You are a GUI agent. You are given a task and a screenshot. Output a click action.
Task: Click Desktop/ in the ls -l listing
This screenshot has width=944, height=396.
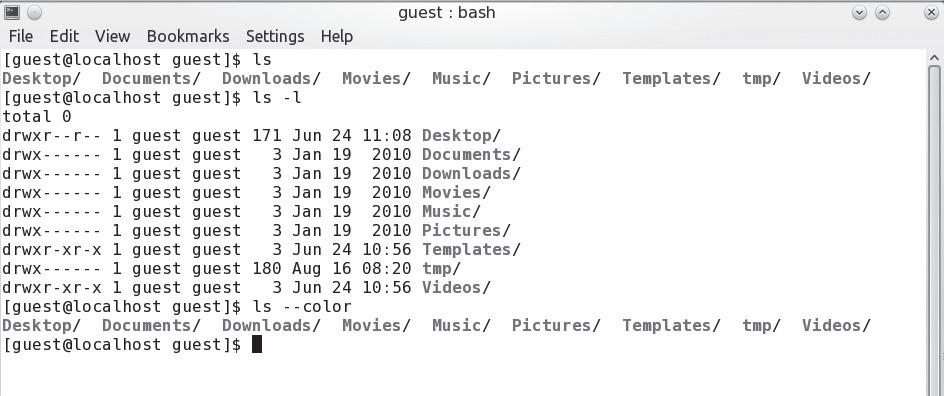point(461,135)
